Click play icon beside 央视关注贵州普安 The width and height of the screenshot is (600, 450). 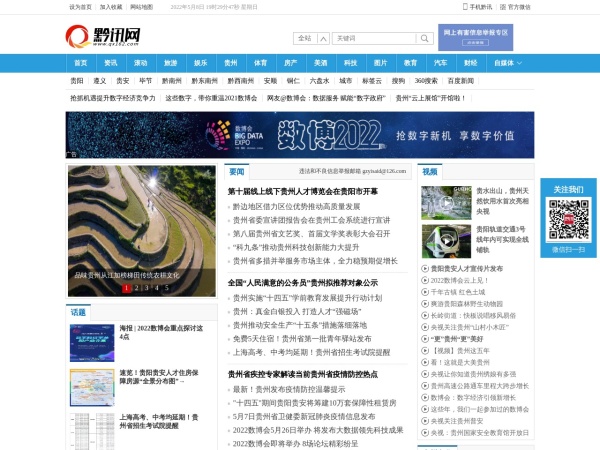coord(425,421)
